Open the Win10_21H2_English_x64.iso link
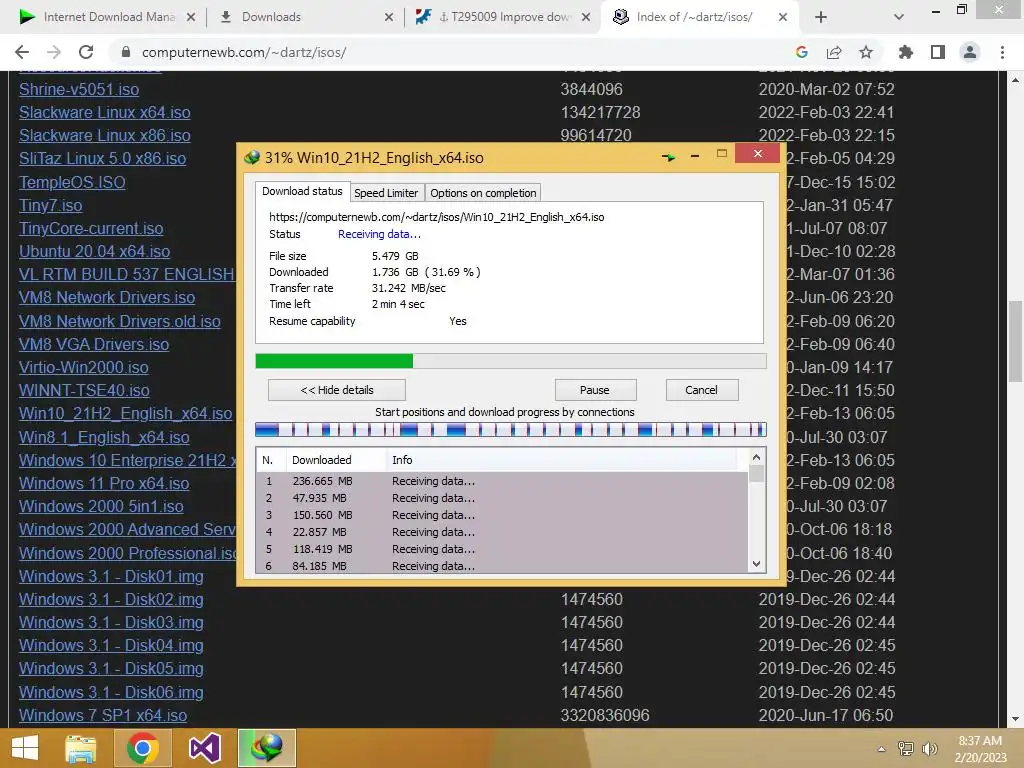Viewport: 1024px width, 768px height. click(125, 413)
